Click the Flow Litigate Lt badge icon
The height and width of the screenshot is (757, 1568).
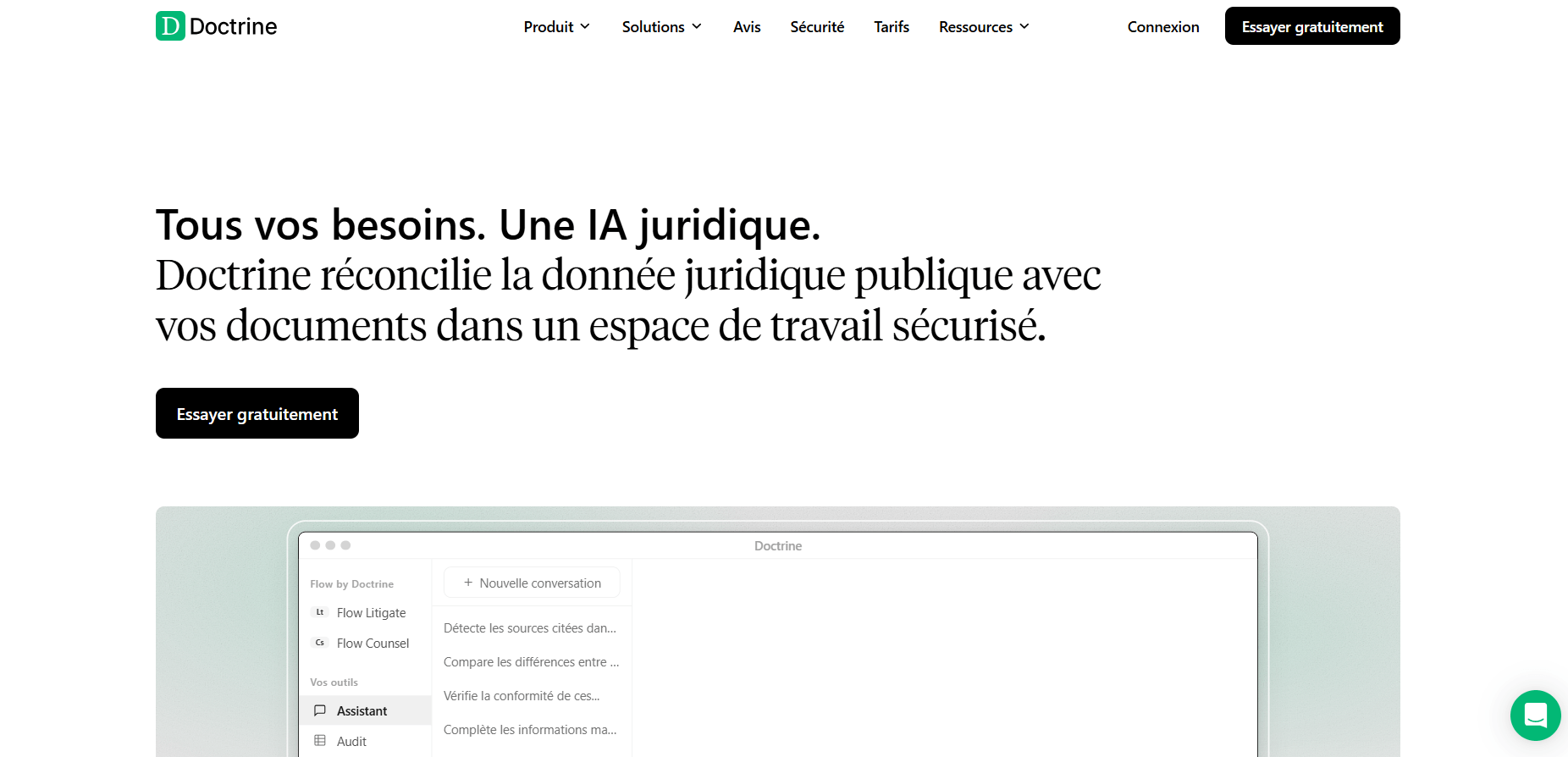tap(320, 612)
